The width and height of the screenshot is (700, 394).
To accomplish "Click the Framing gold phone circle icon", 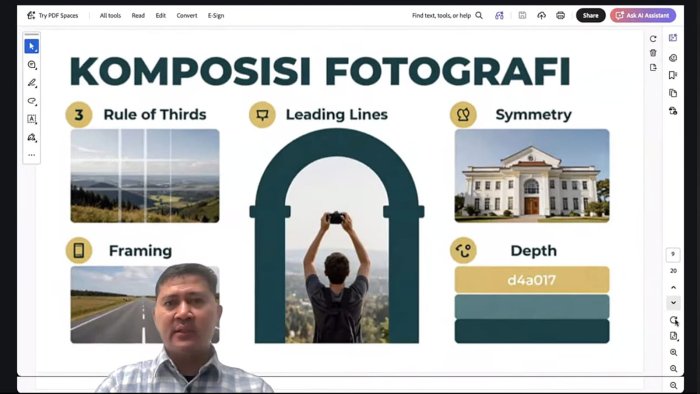I will click(x=79, y=250).
